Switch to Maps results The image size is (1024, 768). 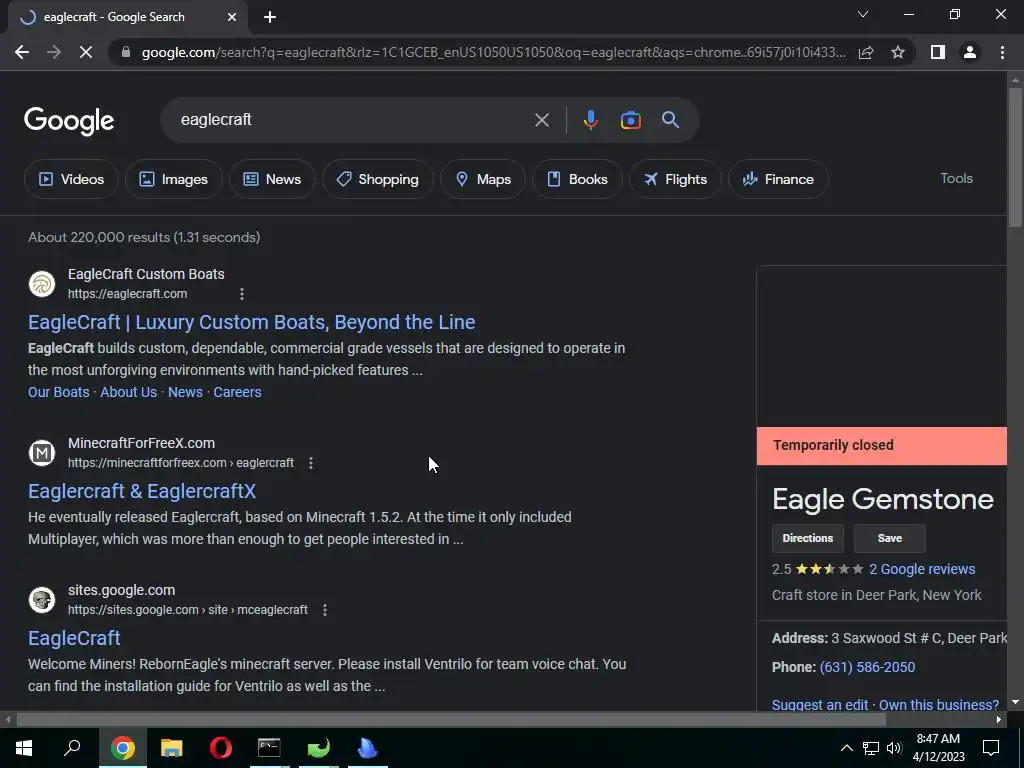483,179
